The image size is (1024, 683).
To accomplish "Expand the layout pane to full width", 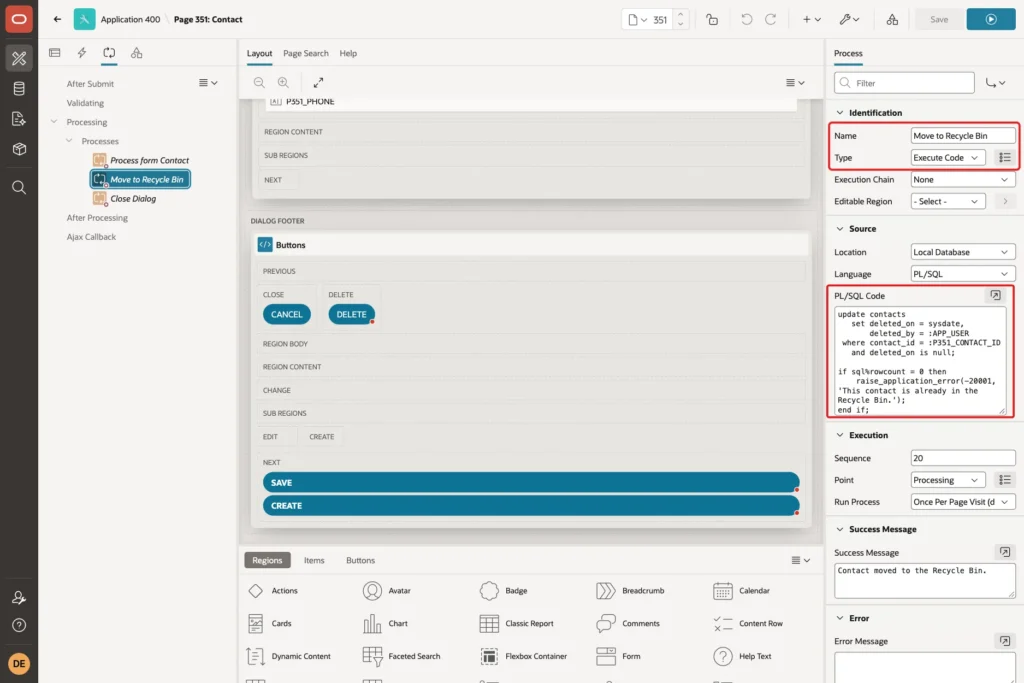I will [318, 82].
